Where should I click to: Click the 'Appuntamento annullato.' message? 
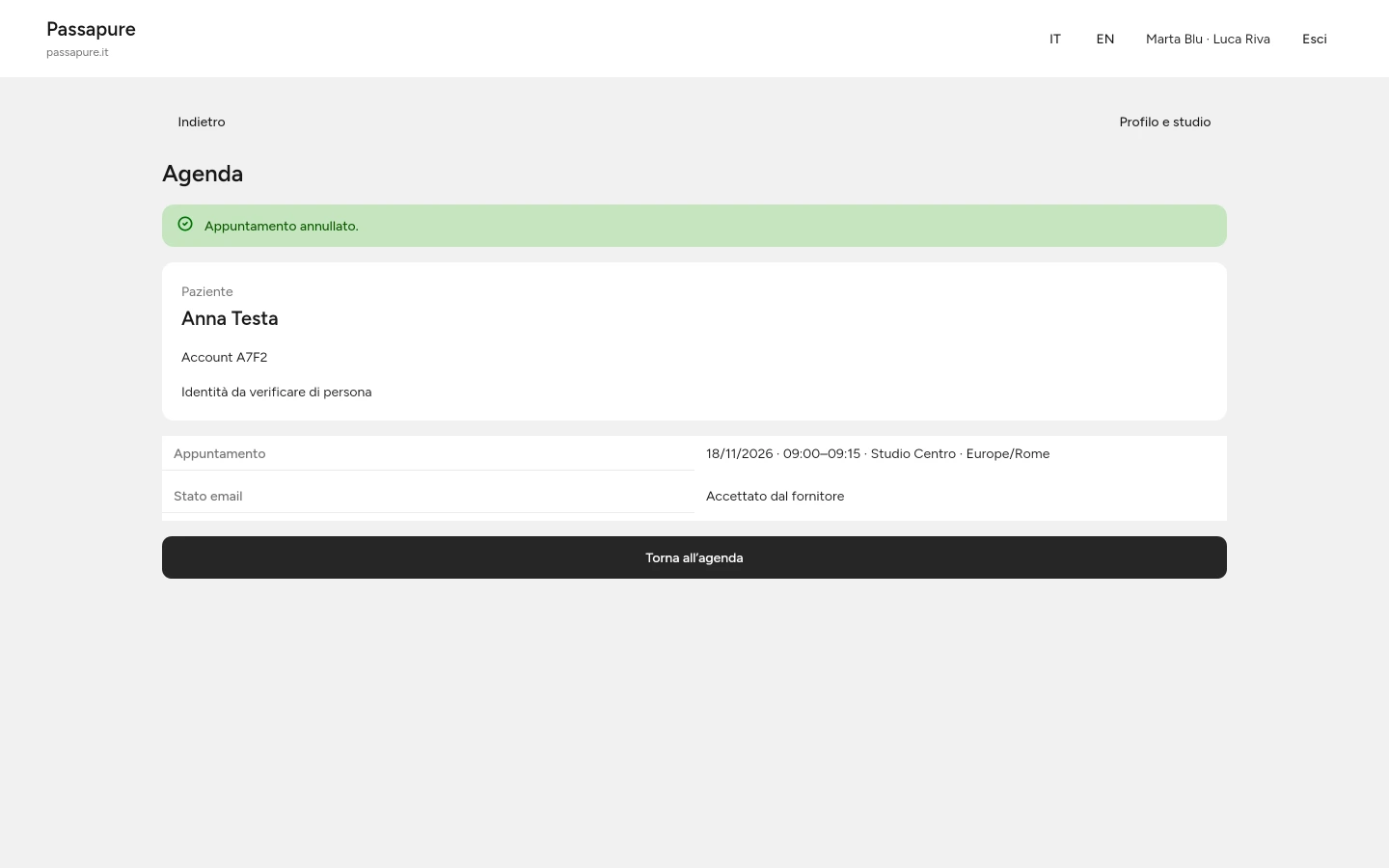pyautogui.click(x=282, y=226)
